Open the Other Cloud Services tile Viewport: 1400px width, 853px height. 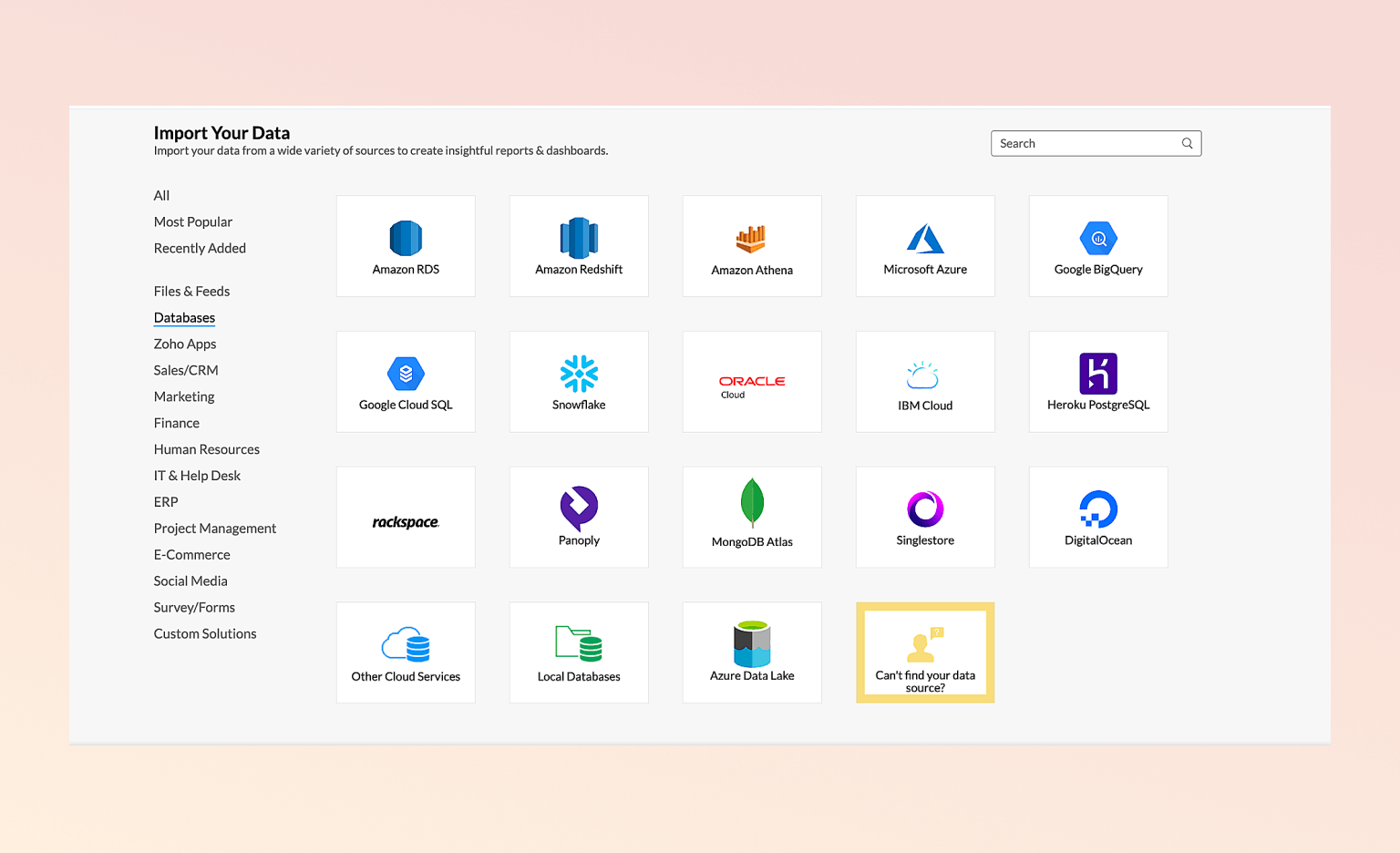click(406, 653)
